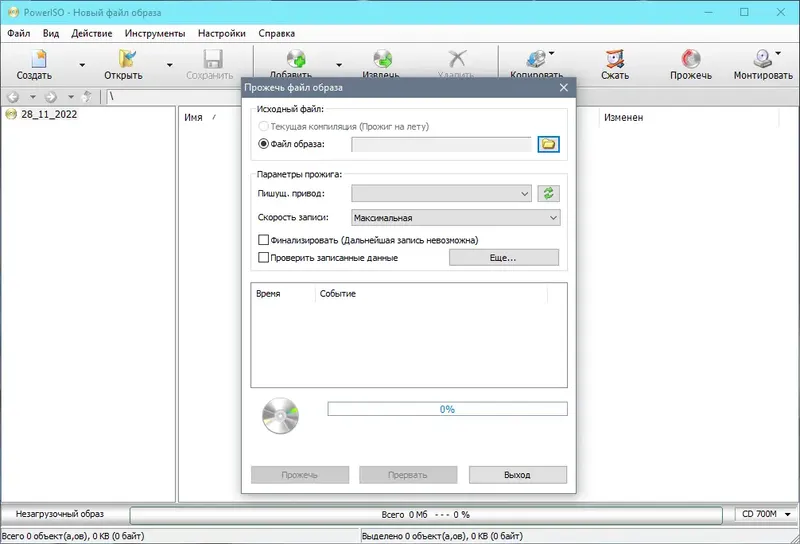The image size is (800, 544).
Task: Click the Сжать compress toolbar icon
Action: click(615, 59)
